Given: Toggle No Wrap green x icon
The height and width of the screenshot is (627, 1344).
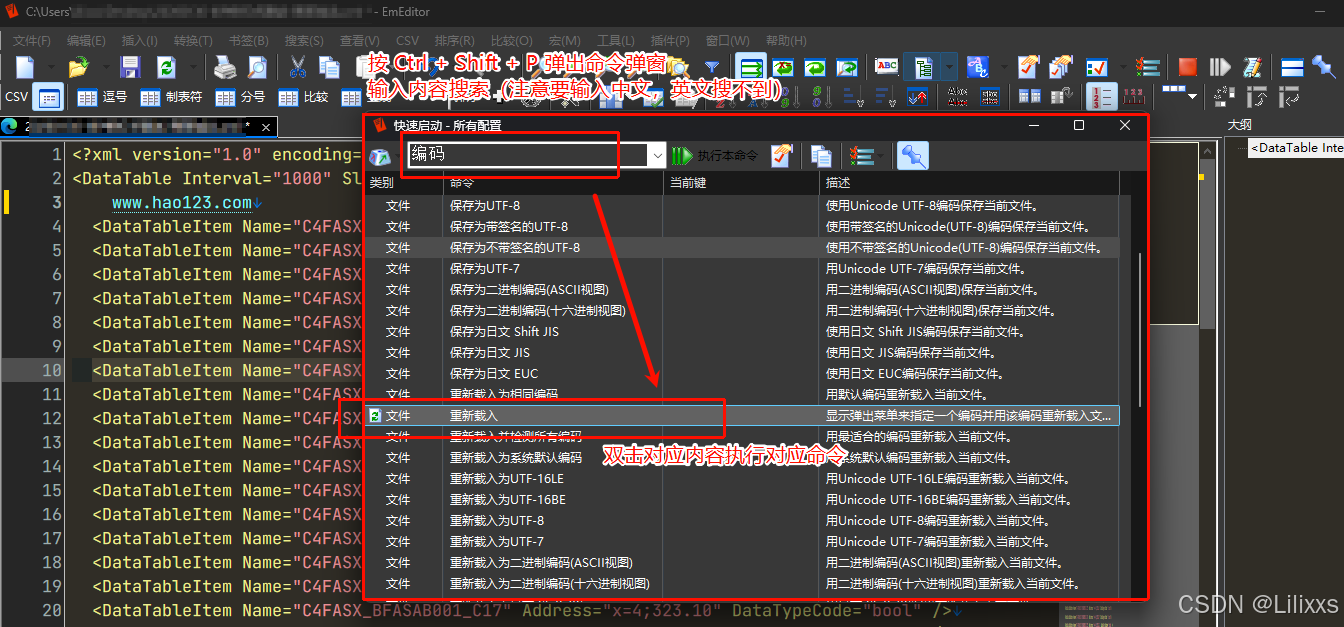Looking at the screenshot, I should (x=783, y=67).
